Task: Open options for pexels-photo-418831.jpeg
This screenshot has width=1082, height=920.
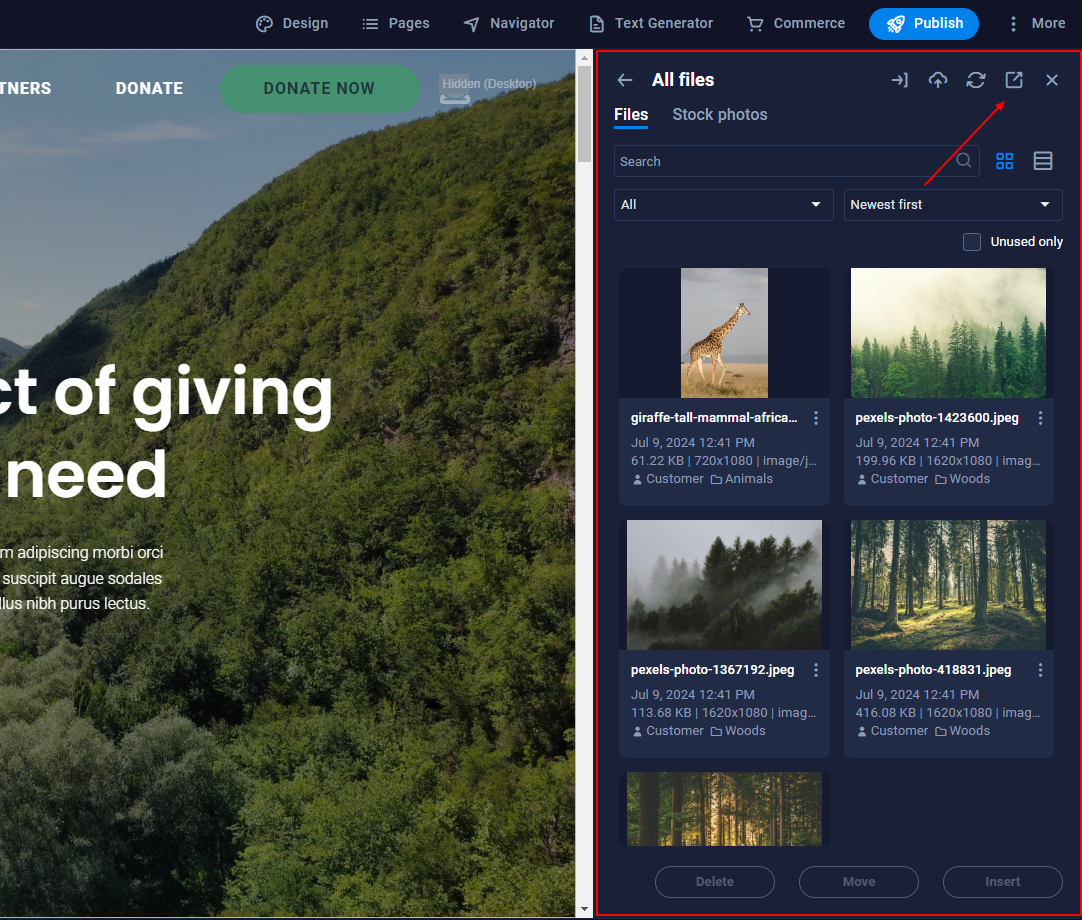Action: coord(1040,669)
